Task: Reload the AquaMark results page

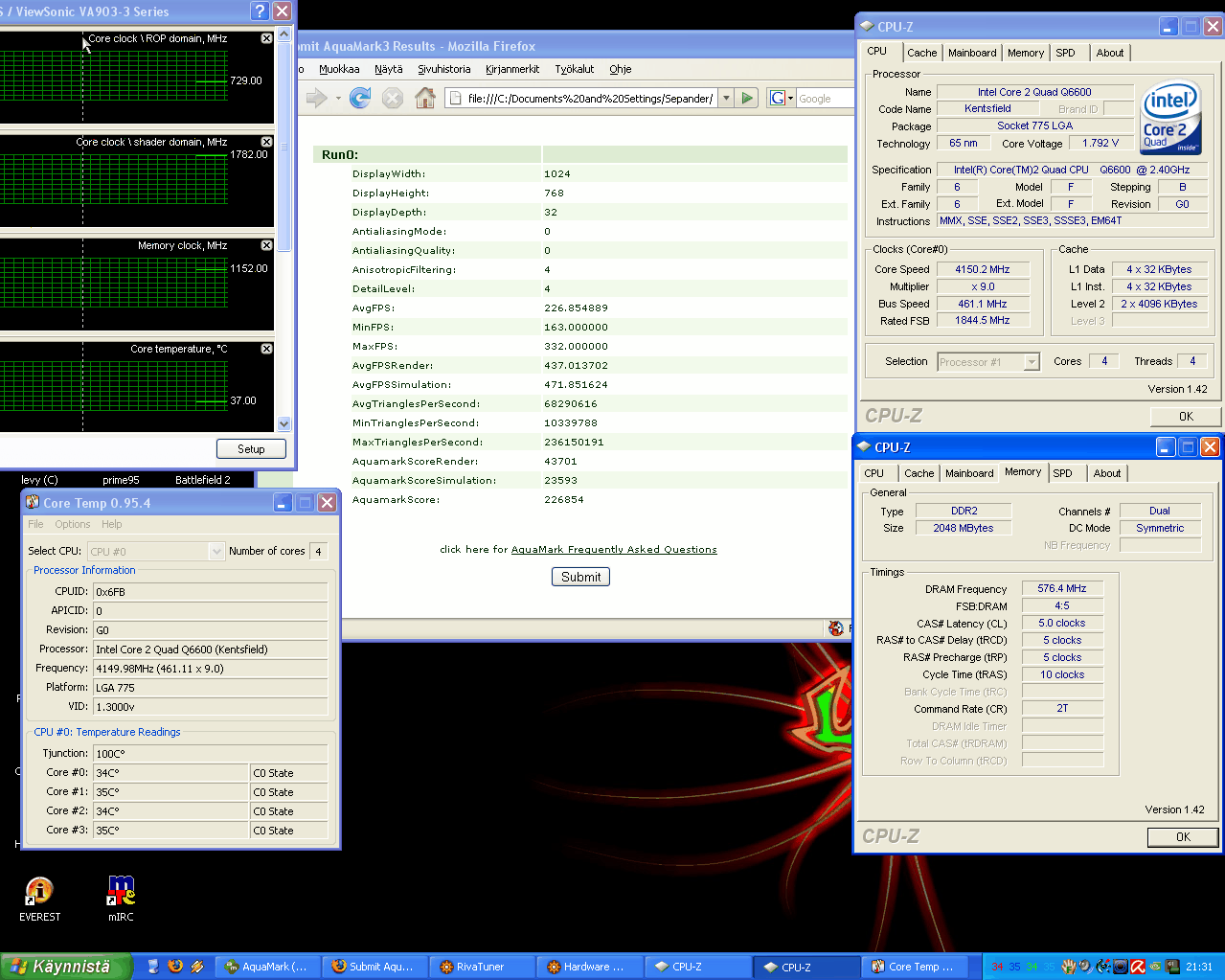Action: click(360, 98)
